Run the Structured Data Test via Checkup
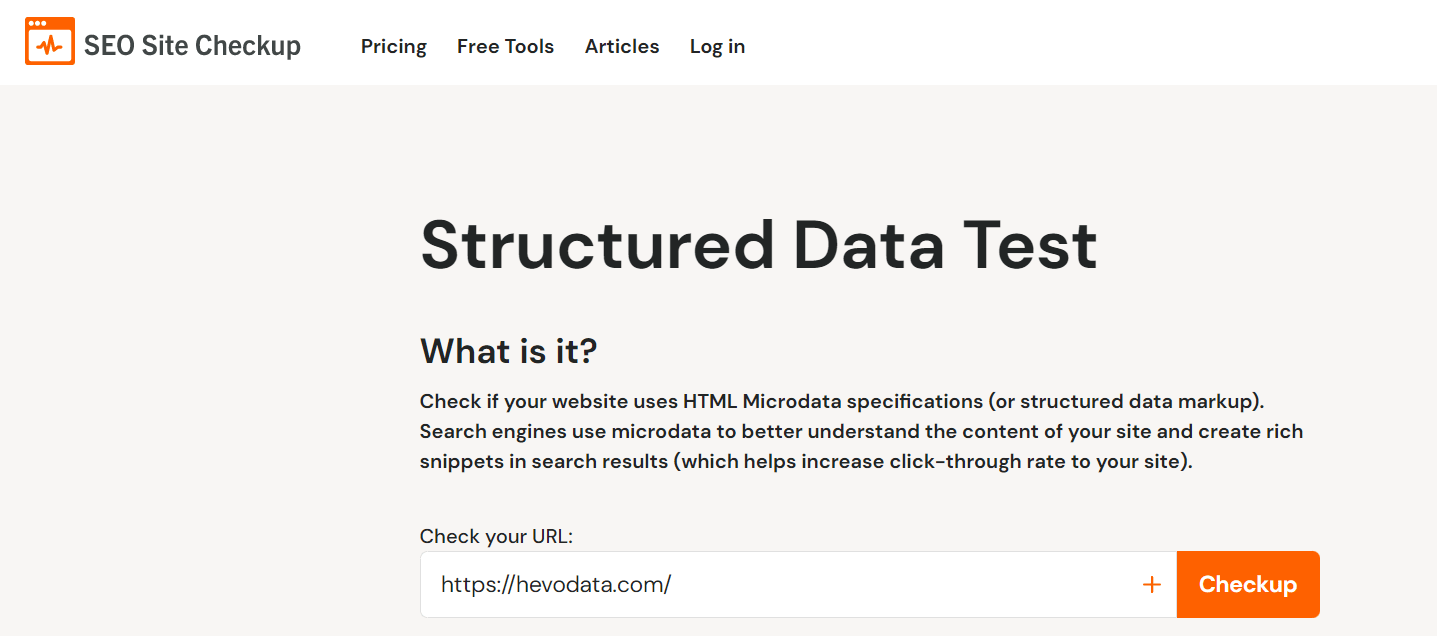 click(1248, 584)
